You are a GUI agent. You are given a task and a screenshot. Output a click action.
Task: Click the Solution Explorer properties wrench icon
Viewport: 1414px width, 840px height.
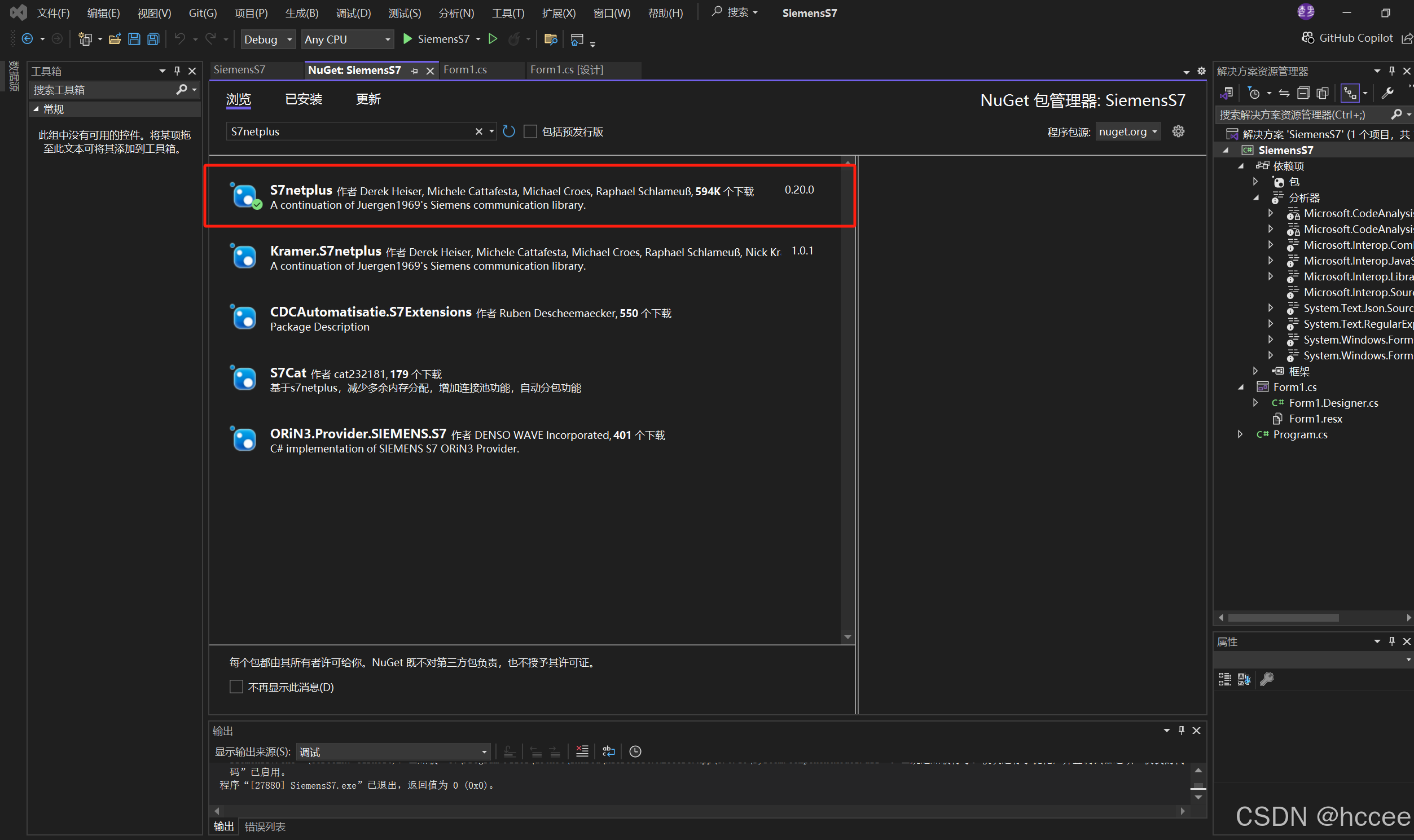1387,94
